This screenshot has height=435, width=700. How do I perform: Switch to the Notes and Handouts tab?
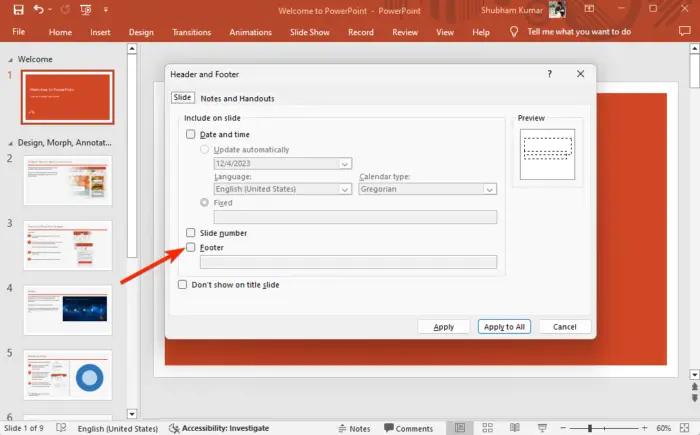(237, 99)
